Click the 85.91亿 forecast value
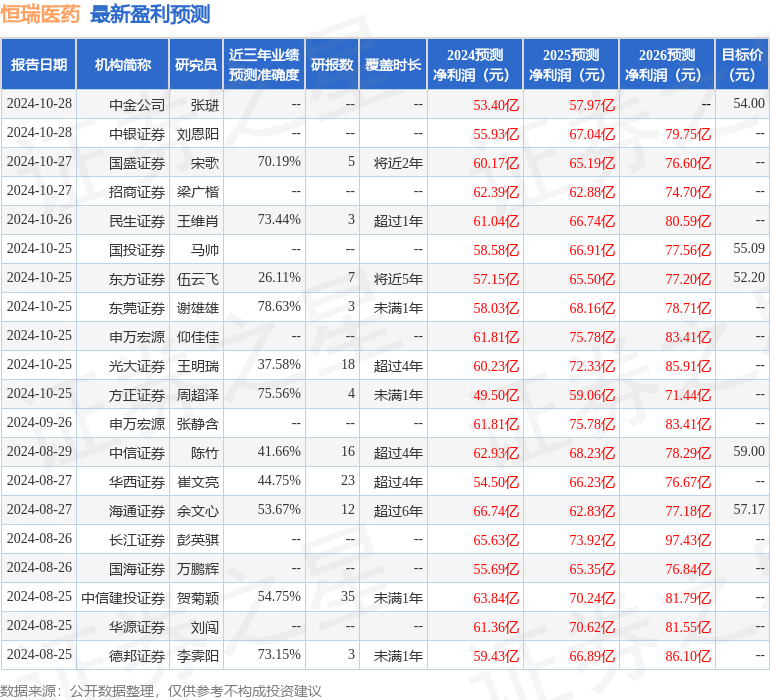Image resolution: width=770 pixels, height=700 pixels. 688,365
